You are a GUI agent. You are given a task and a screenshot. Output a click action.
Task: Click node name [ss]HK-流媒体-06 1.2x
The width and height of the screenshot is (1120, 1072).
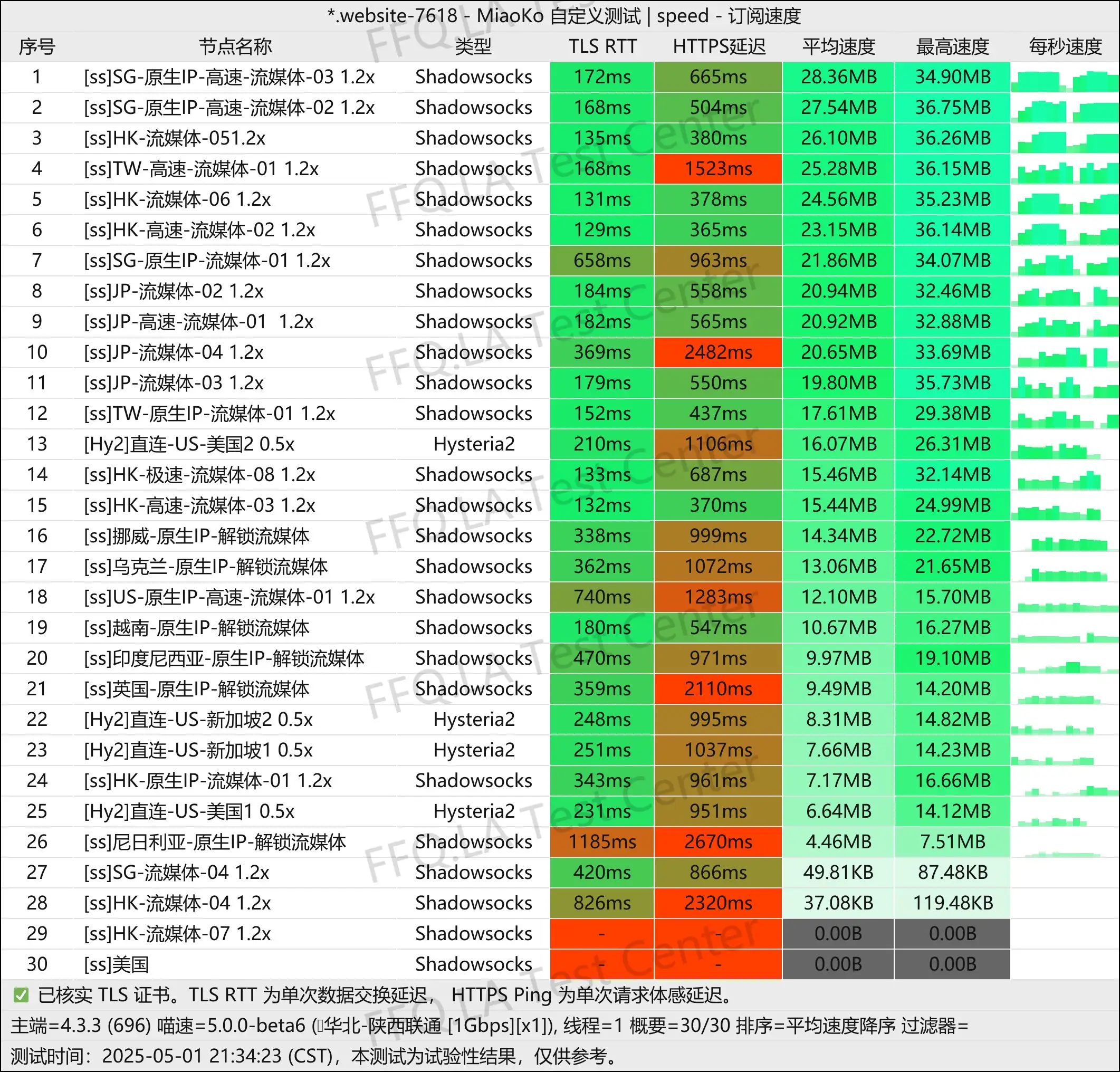pos(177,199)
